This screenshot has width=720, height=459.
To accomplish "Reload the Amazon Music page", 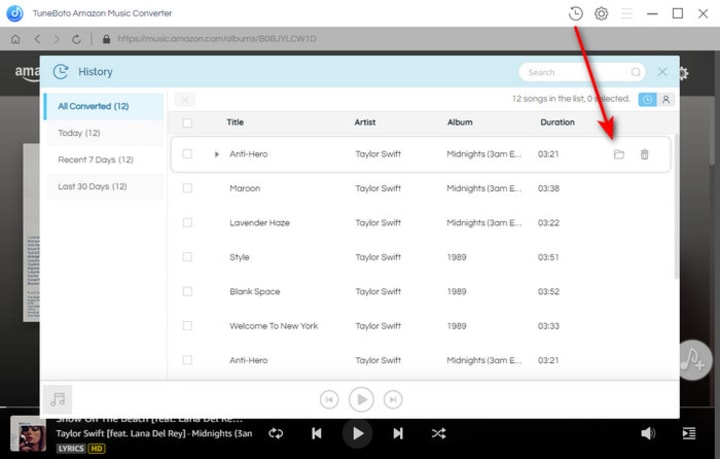I will pos(77,39).
